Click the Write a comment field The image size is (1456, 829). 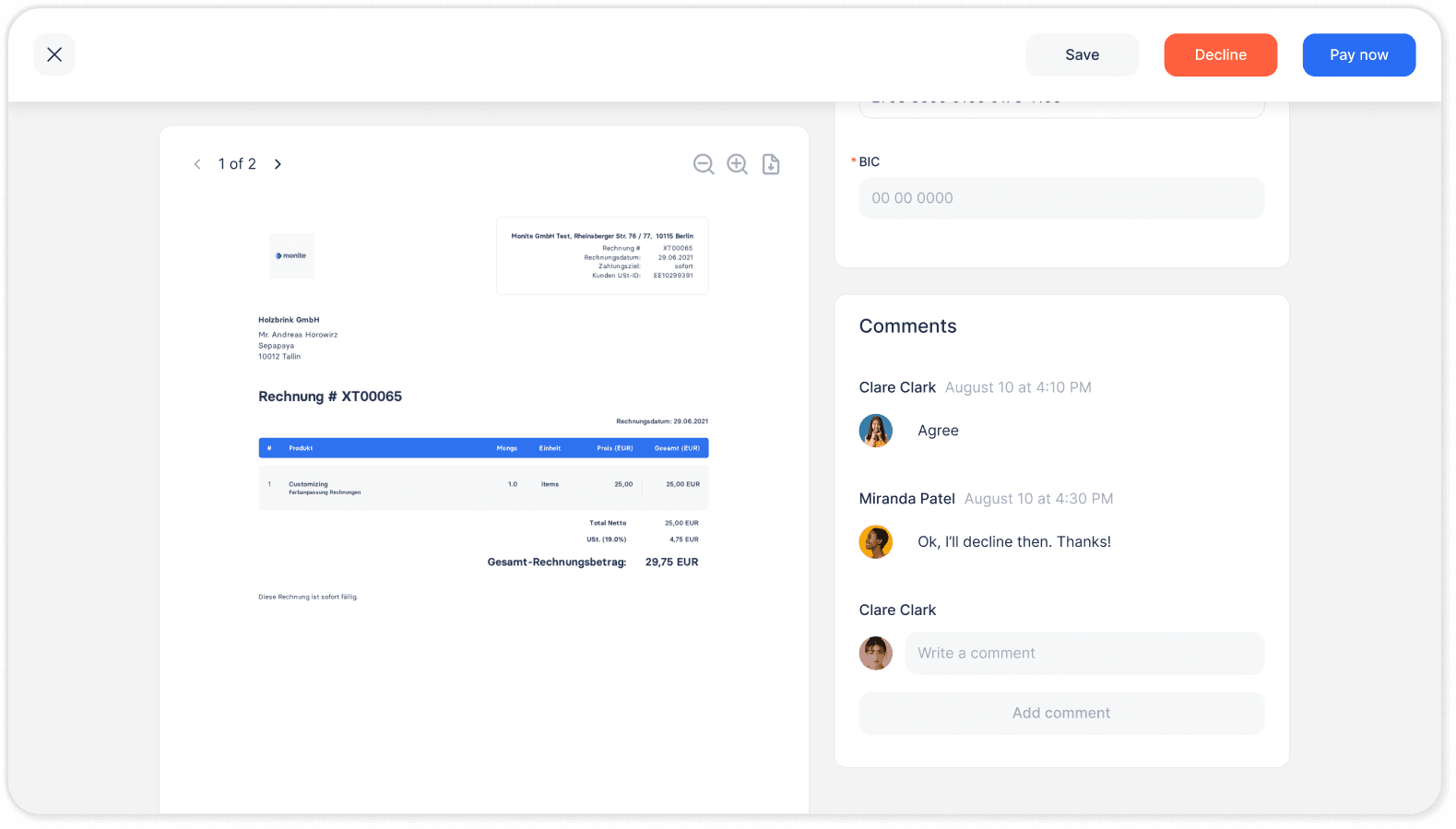1085,653
